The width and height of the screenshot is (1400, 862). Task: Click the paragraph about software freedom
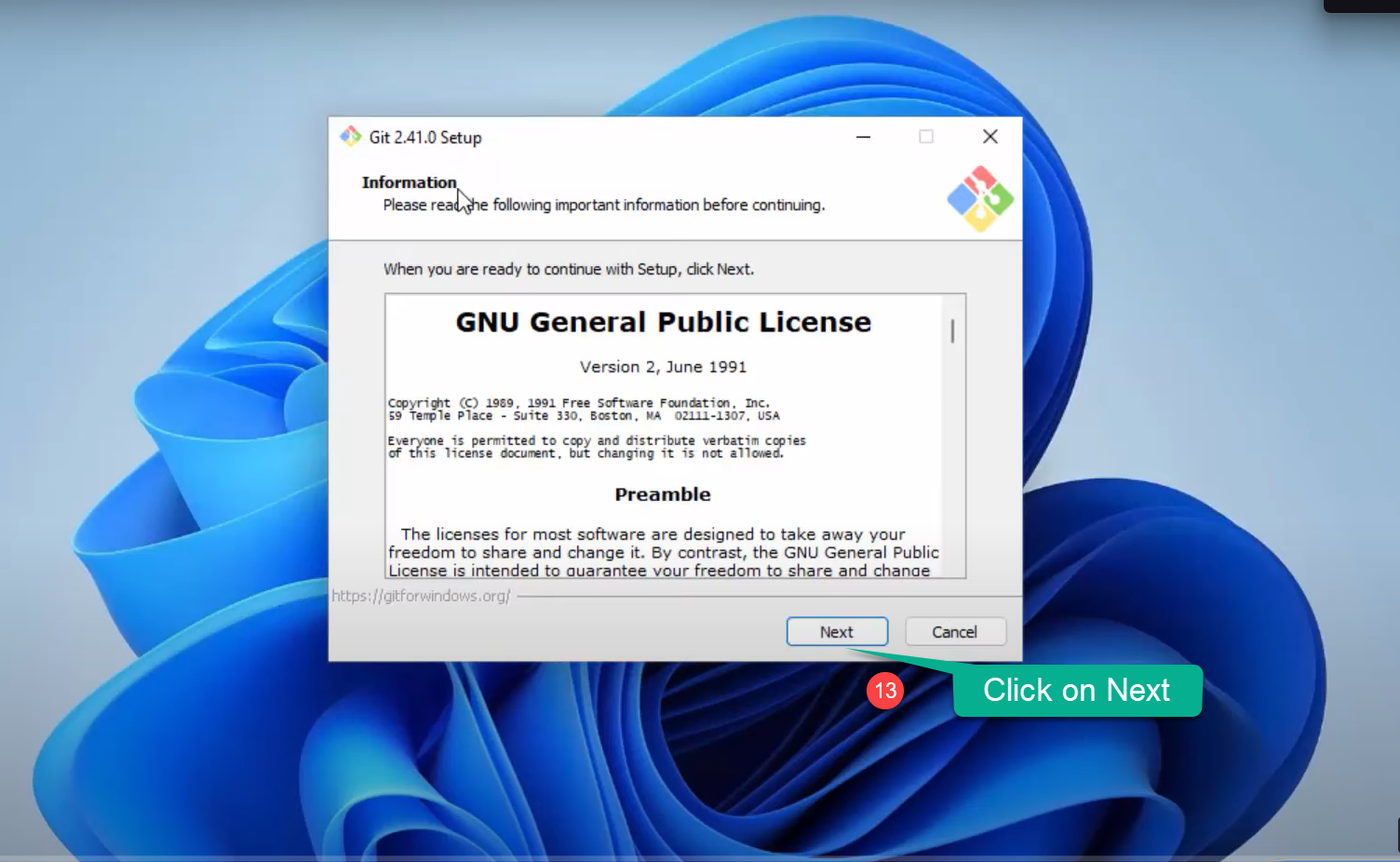click(x=662, y=552)
